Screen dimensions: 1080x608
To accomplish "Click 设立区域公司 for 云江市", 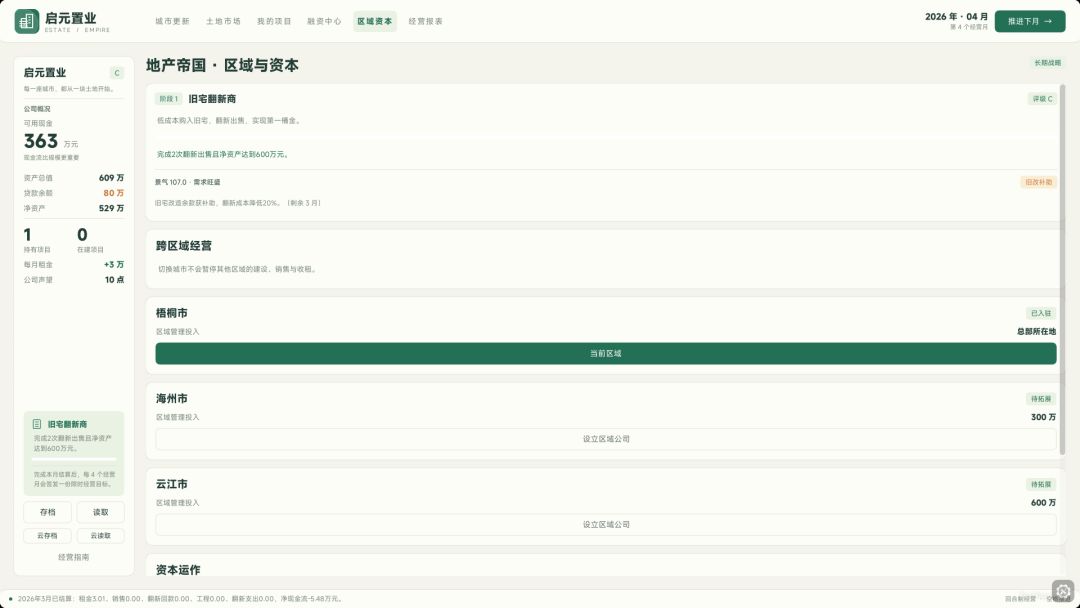I will point(605,524).
